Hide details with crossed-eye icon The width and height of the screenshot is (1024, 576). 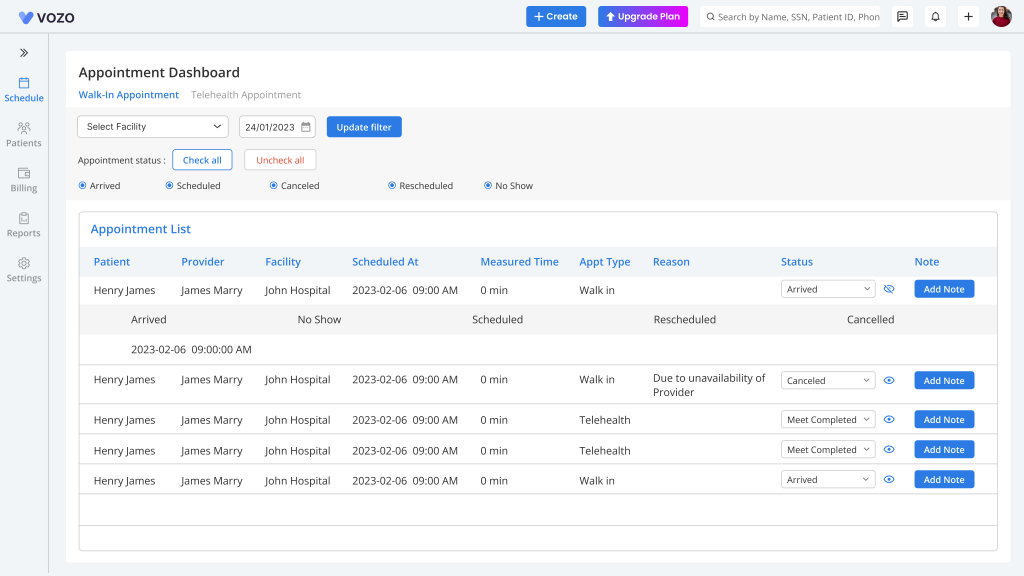click(x=889, y=289)
